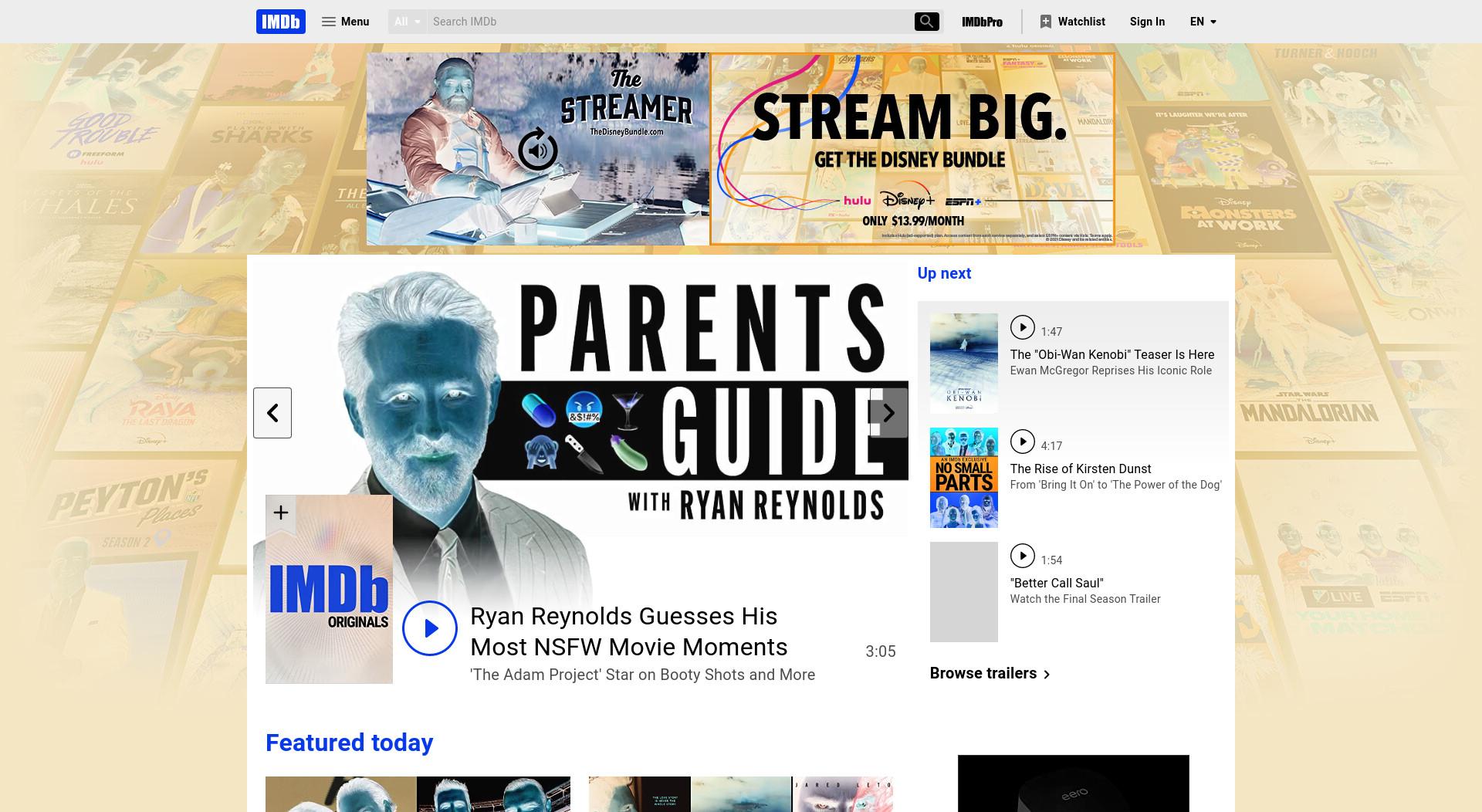Screen dimensions: 1482x812
Task: Open the main Menu
Action: pos(345,22)
